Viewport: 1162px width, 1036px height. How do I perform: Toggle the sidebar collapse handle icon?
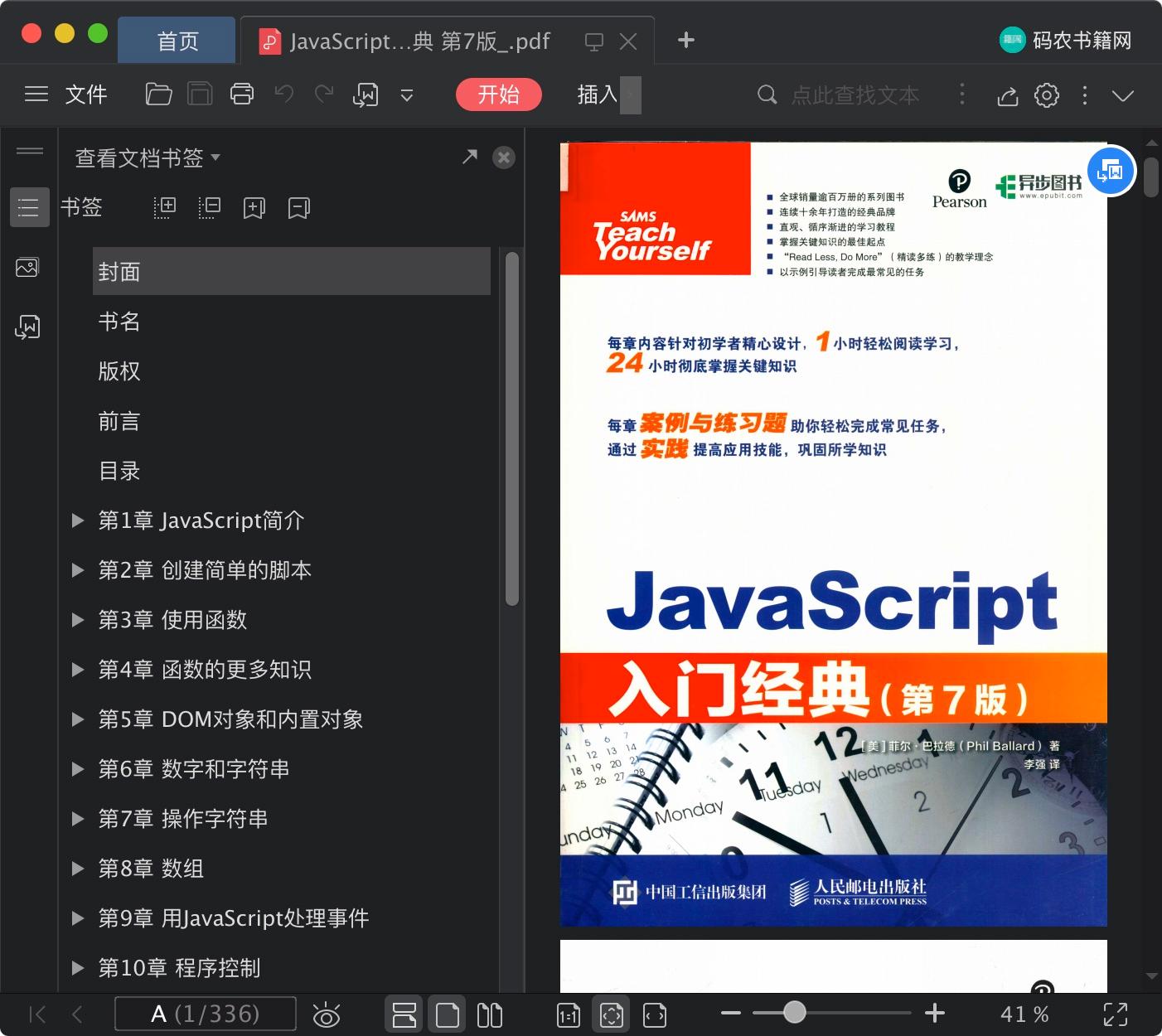tap(29, 150)
